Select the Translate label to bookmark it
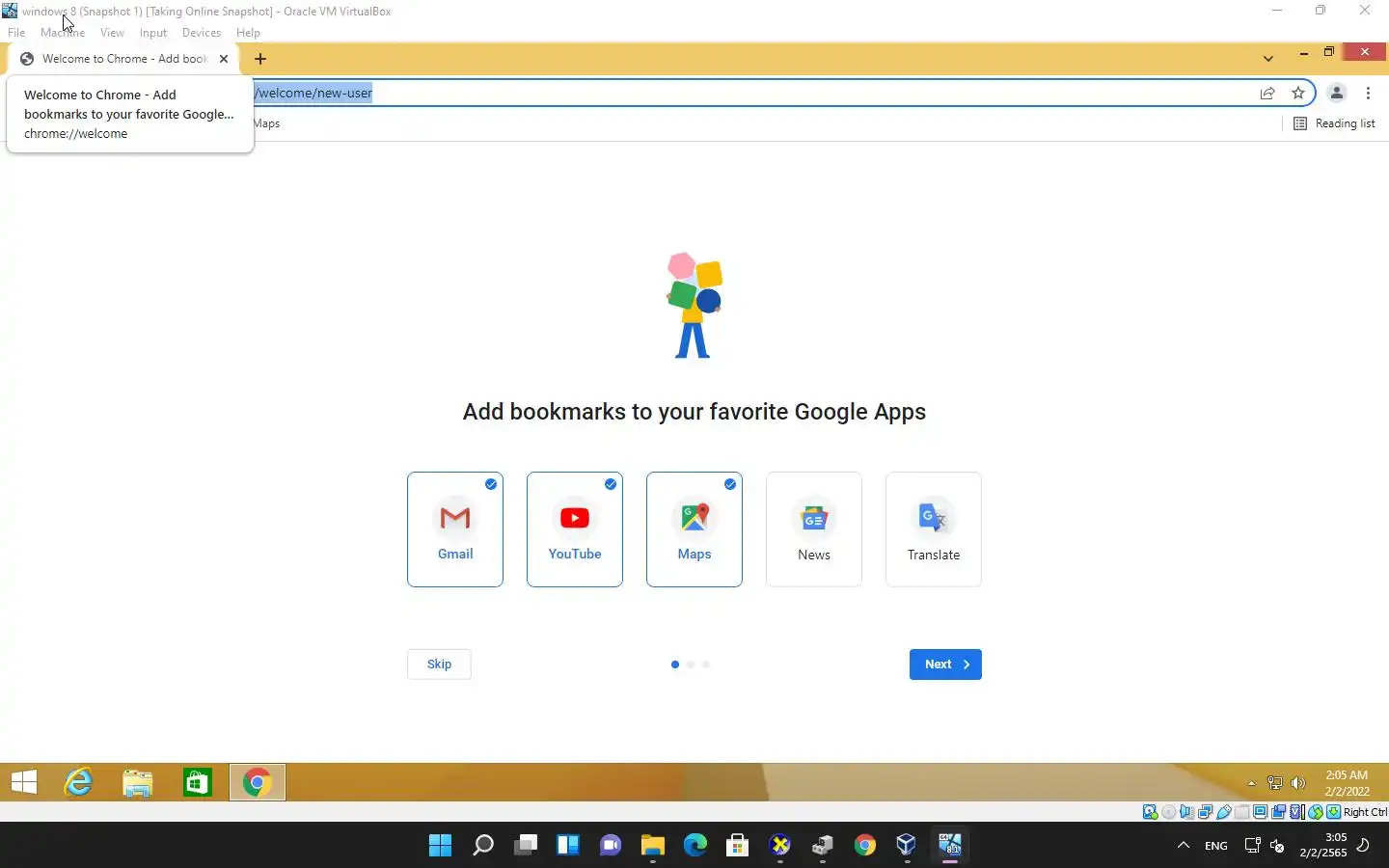1389x868 pixels. pos(934,555)
